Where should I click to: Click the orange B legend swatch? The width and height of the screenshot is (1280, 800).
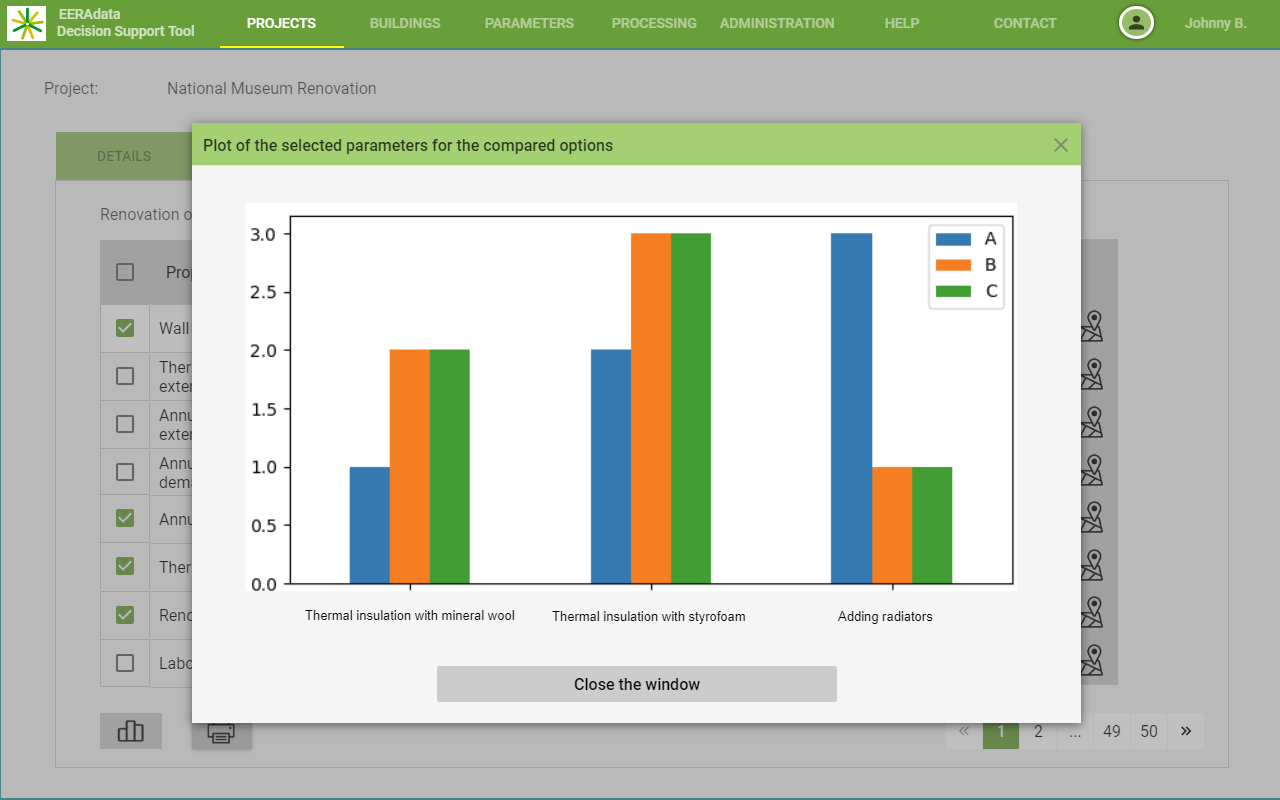click(953, 265)
